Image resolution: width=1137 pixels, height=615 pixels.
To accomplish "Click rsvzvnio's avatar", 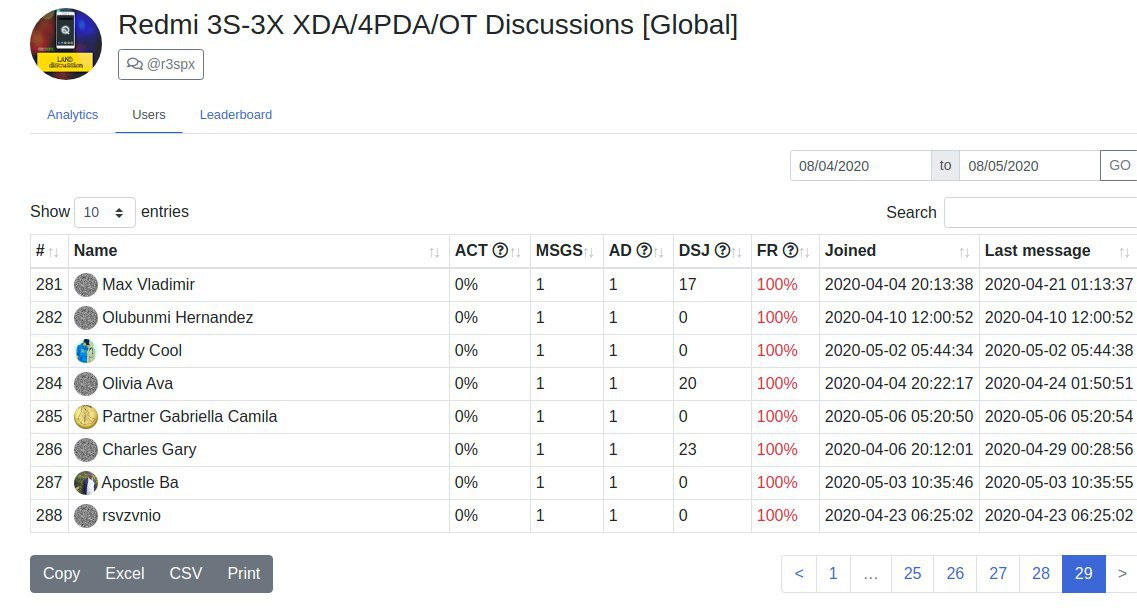I will (86, 516).
